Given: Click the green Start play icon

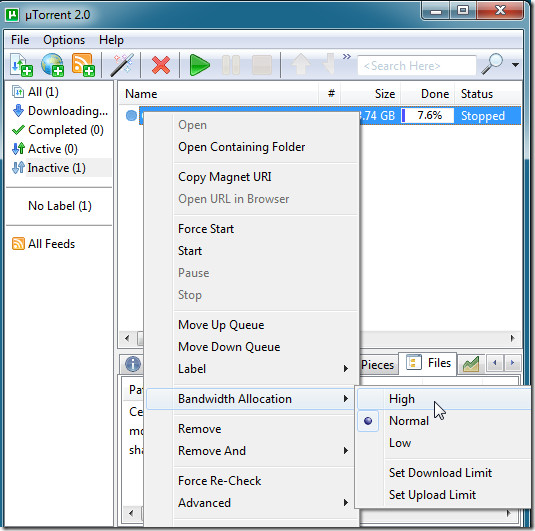Looking at the screenshot, I should [x=200, y=65].
